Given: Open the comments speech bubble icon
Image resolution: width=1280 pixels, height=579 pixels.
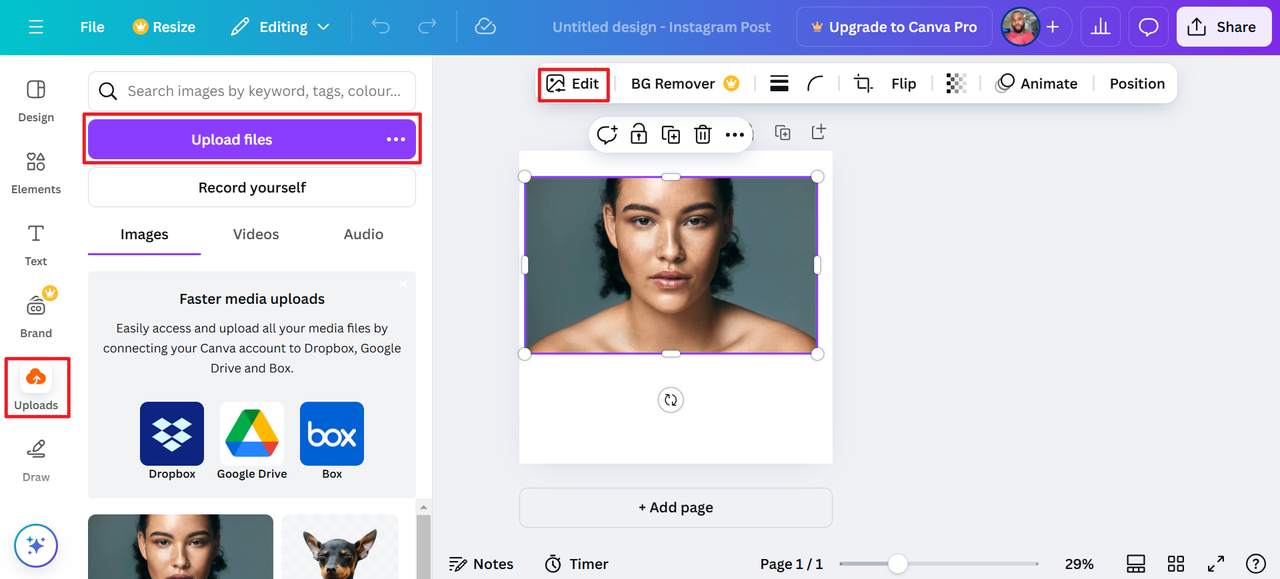Looking at the screenshot, I should pos(1148,27).
